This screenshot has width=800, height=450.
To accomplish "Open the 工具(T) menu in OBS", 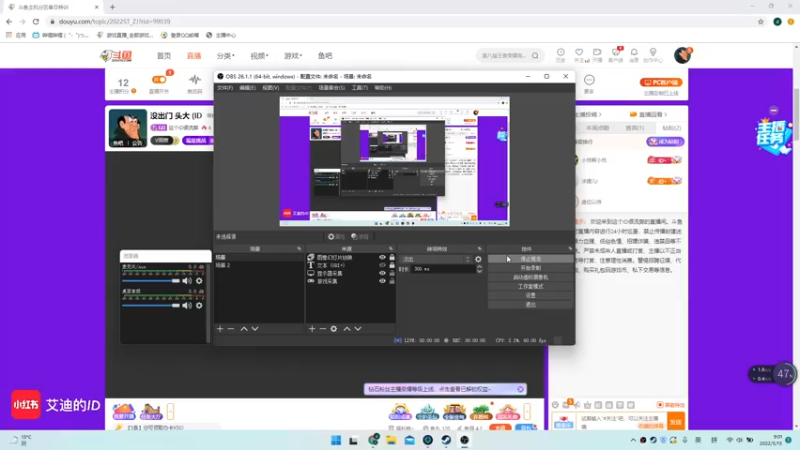I will click(x=360, y=88).
